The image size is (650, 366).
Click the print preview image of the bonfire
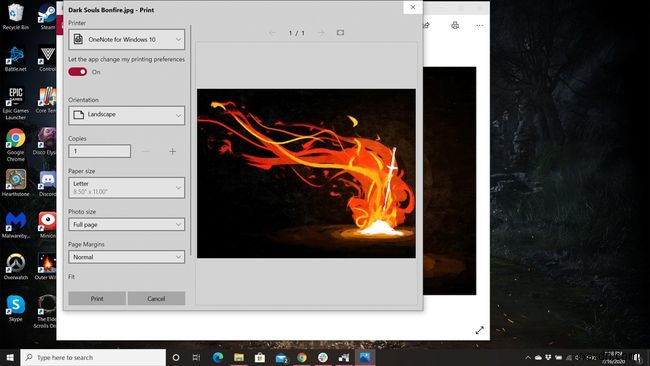[x=306, y=173]
